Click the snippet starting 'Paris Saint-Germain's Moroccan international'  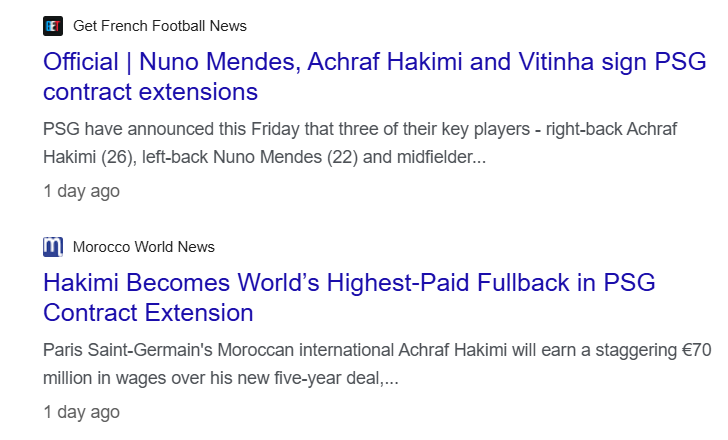coord(377,364)
